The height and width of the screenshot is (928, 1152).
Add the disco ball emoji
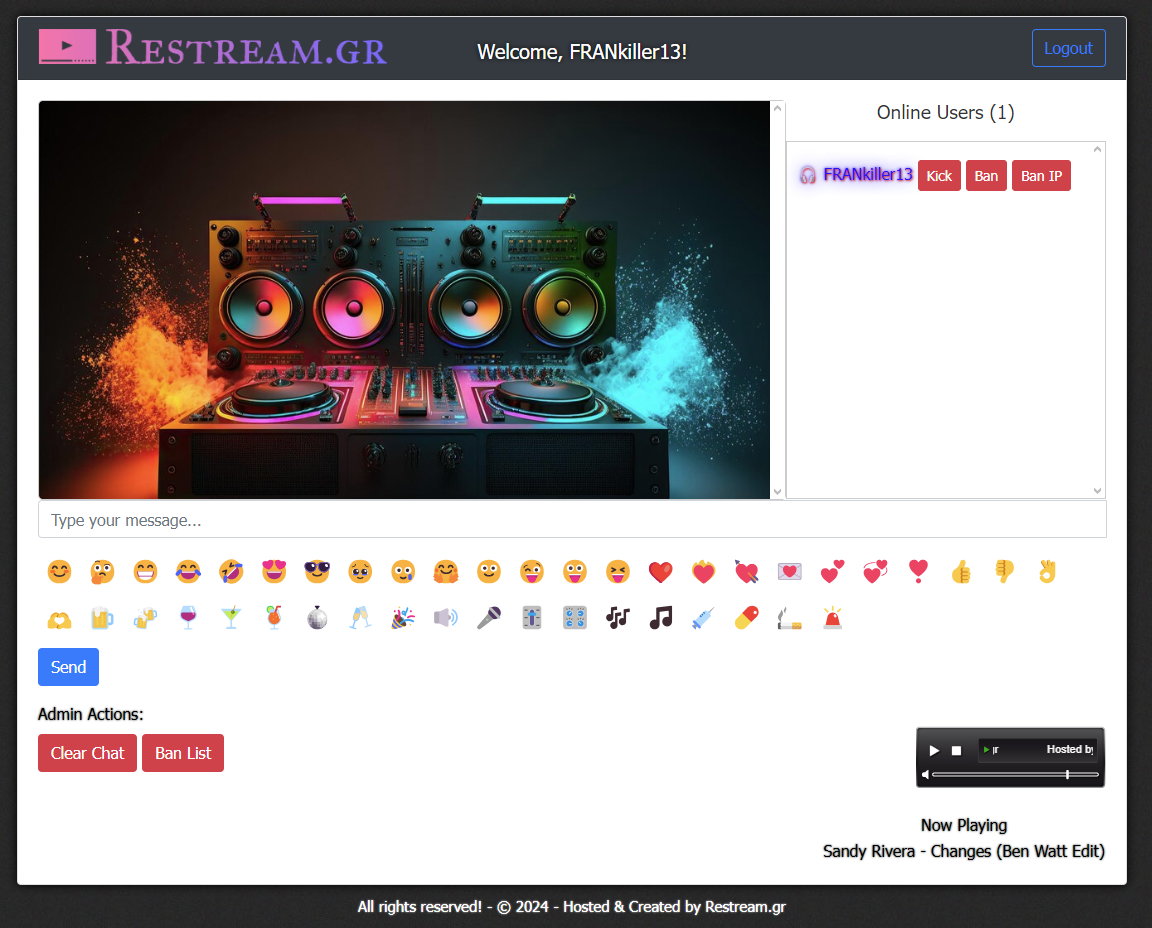[317, 618]
